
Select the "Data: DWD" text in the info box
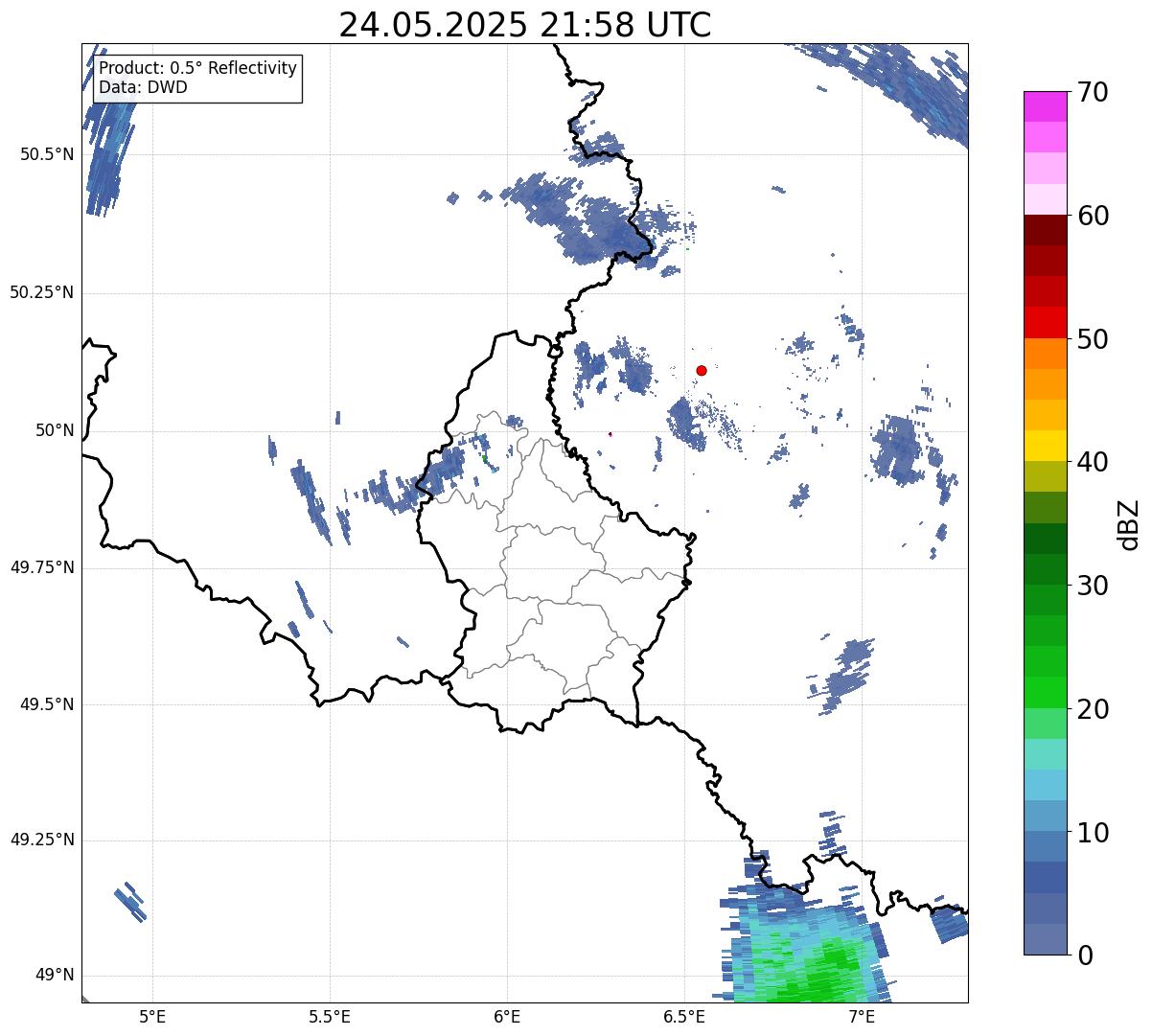click(144, 87)
